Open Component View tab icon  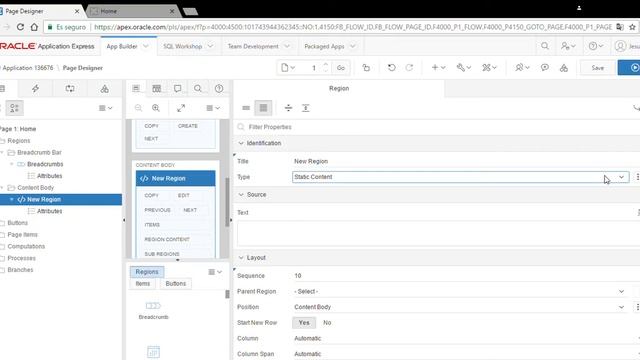(x=156, y=88)
